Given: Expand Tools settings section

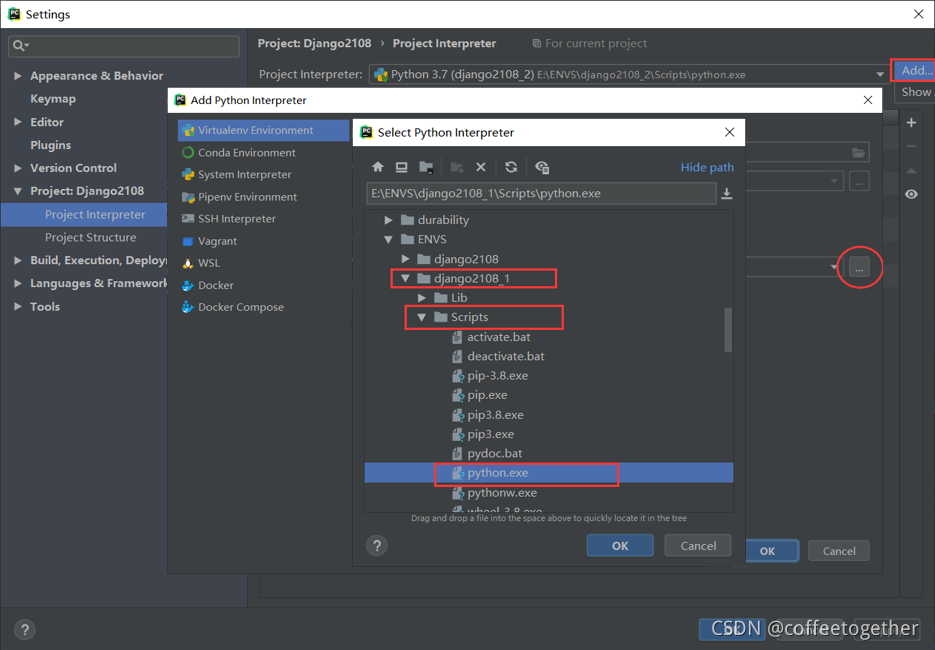Looking at the screenshot, I should pos(18,307).
